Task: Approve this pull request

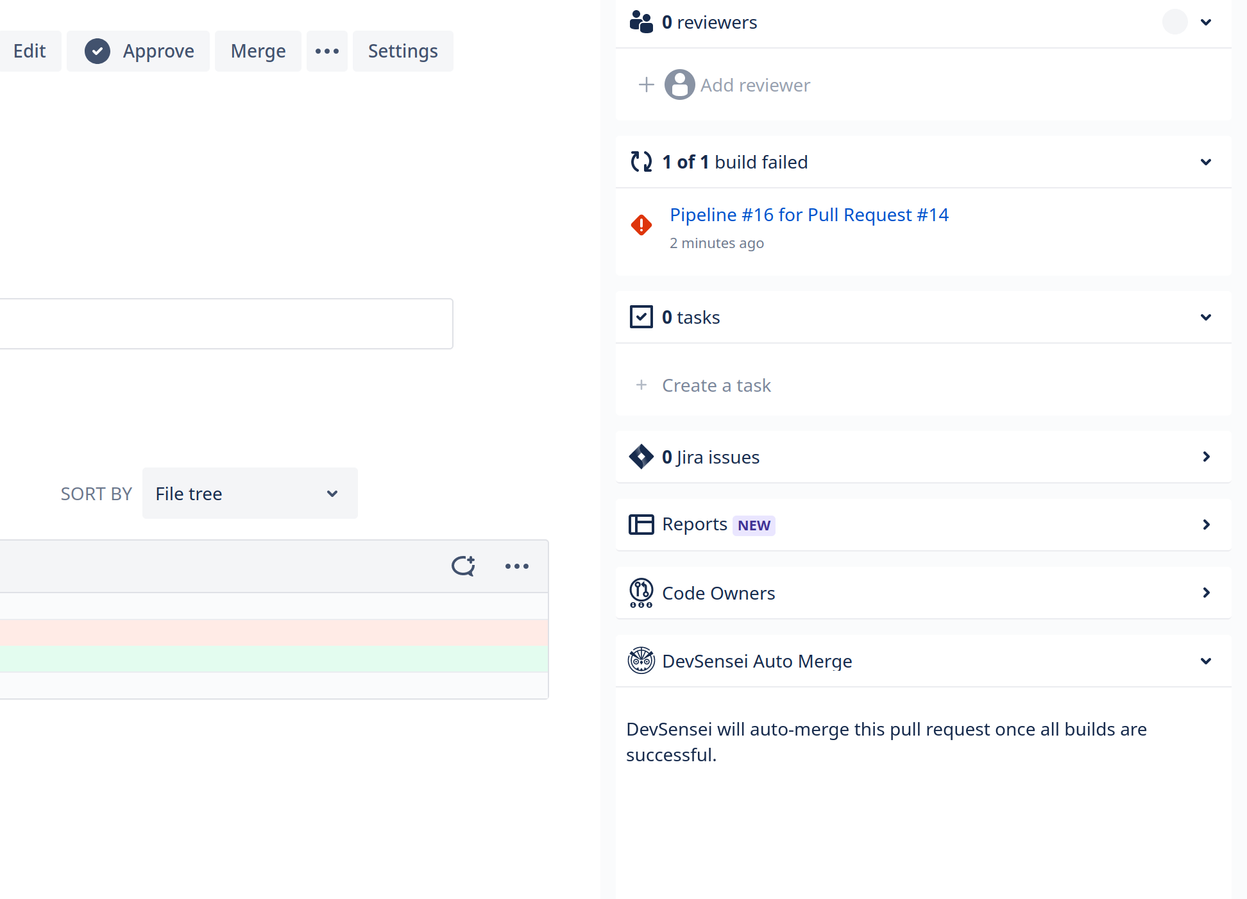Action: [x=138, y=51]
